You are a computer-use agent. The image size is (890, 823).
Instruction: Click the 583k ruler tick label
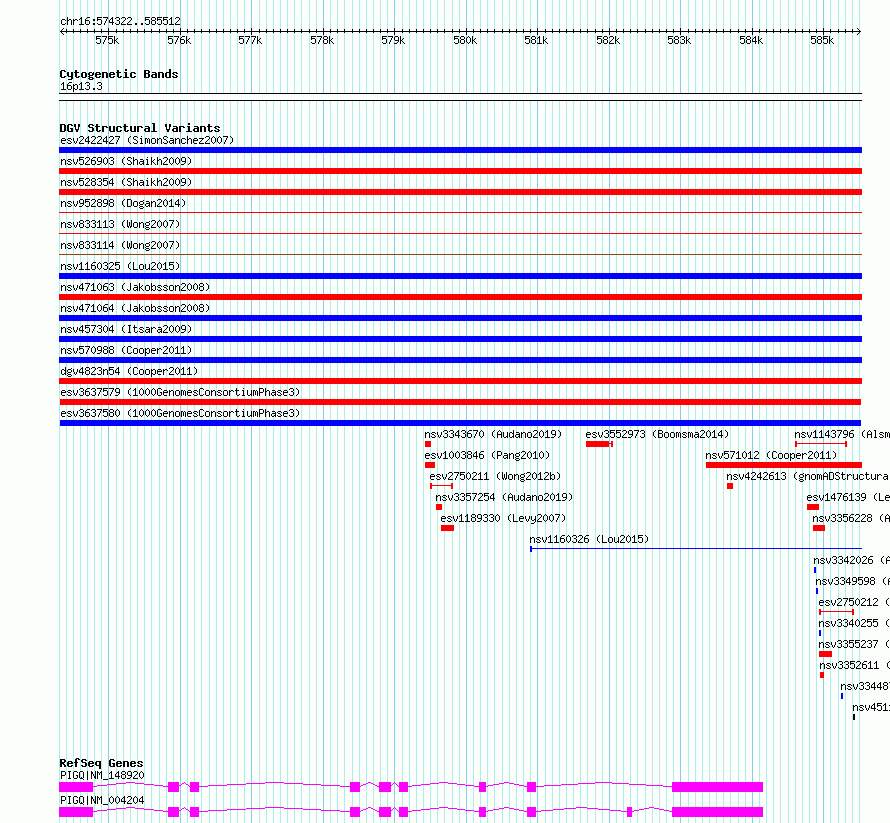[679, 40]
